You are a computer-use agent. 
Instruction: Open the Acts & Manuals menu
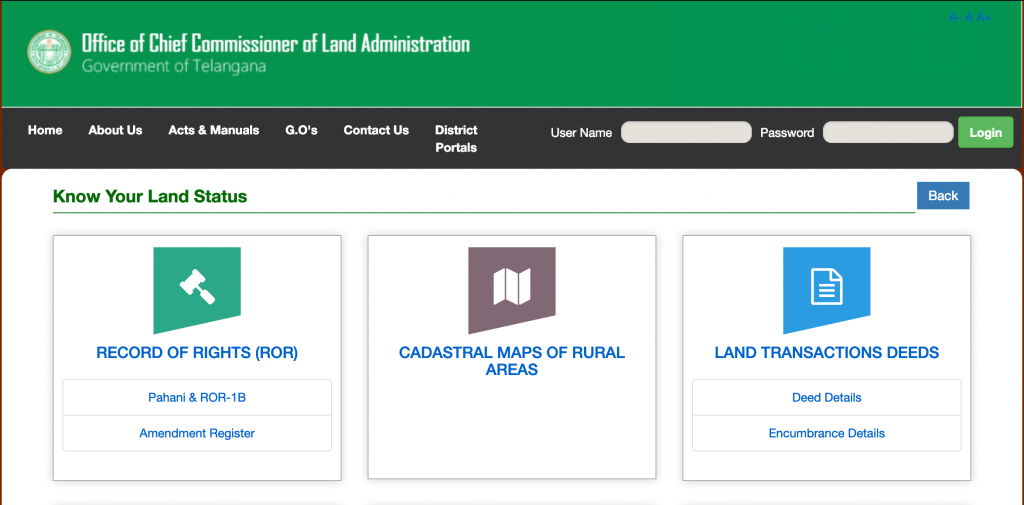click(x=214, y=130)
